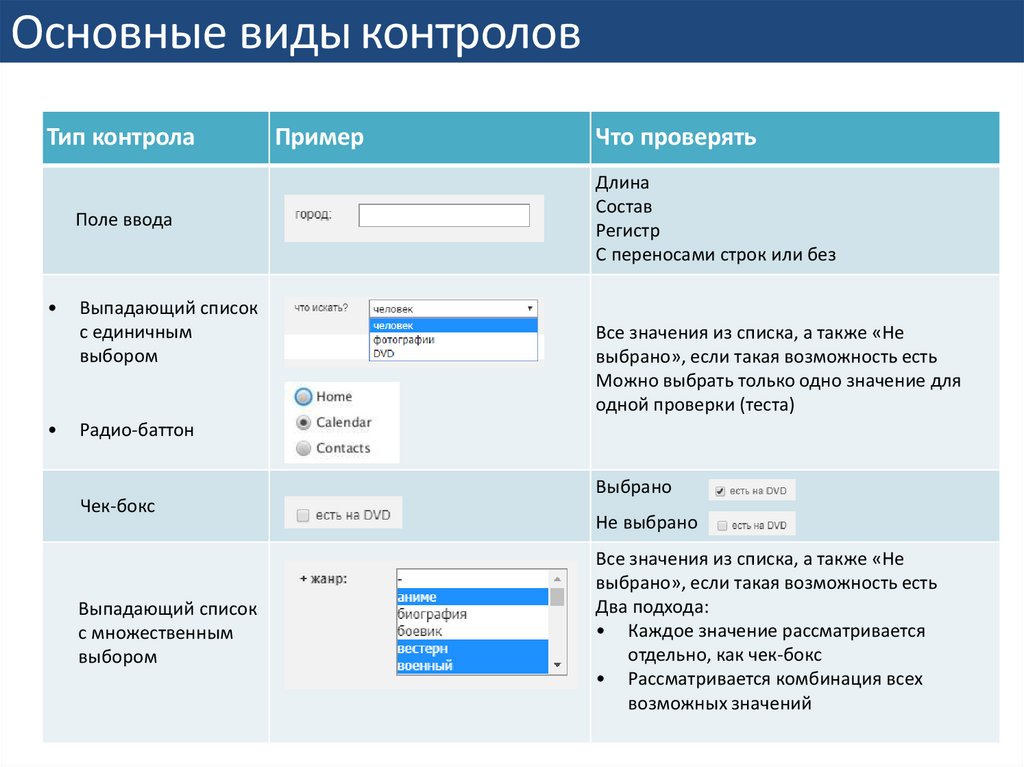Viewport: 1024px width, 767px height.
Task: Select военный in the genre list
Action: [473, 665]
